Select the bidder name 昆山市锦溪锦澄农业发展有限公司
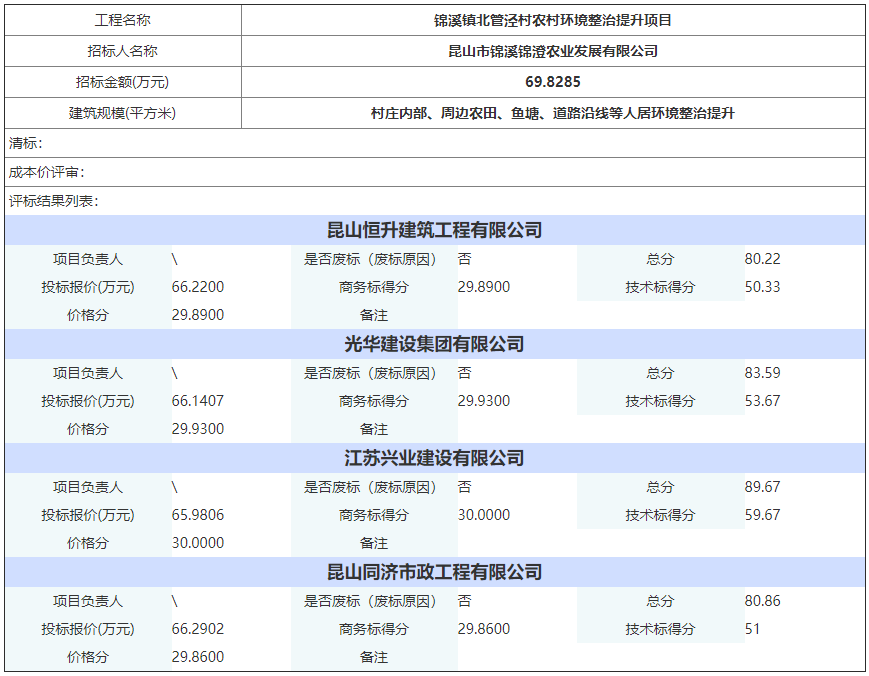Screen dimensions: 869x676 point(552,51)
